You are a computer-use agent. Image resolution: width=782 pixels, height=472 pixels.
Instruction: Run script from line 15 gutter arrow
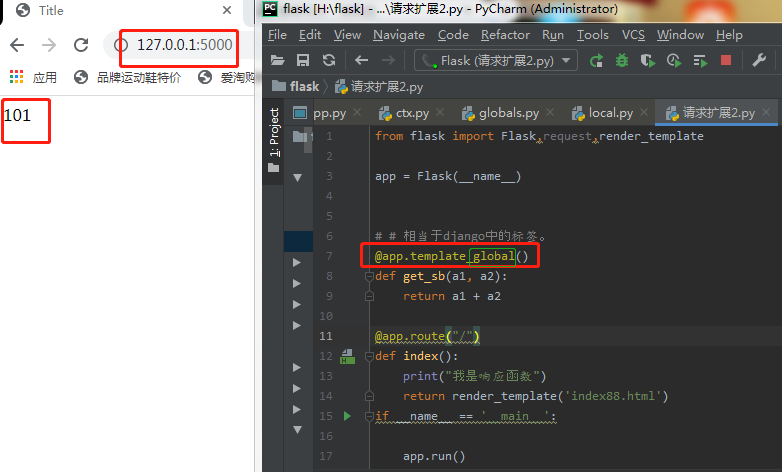[x=347, y=416]
